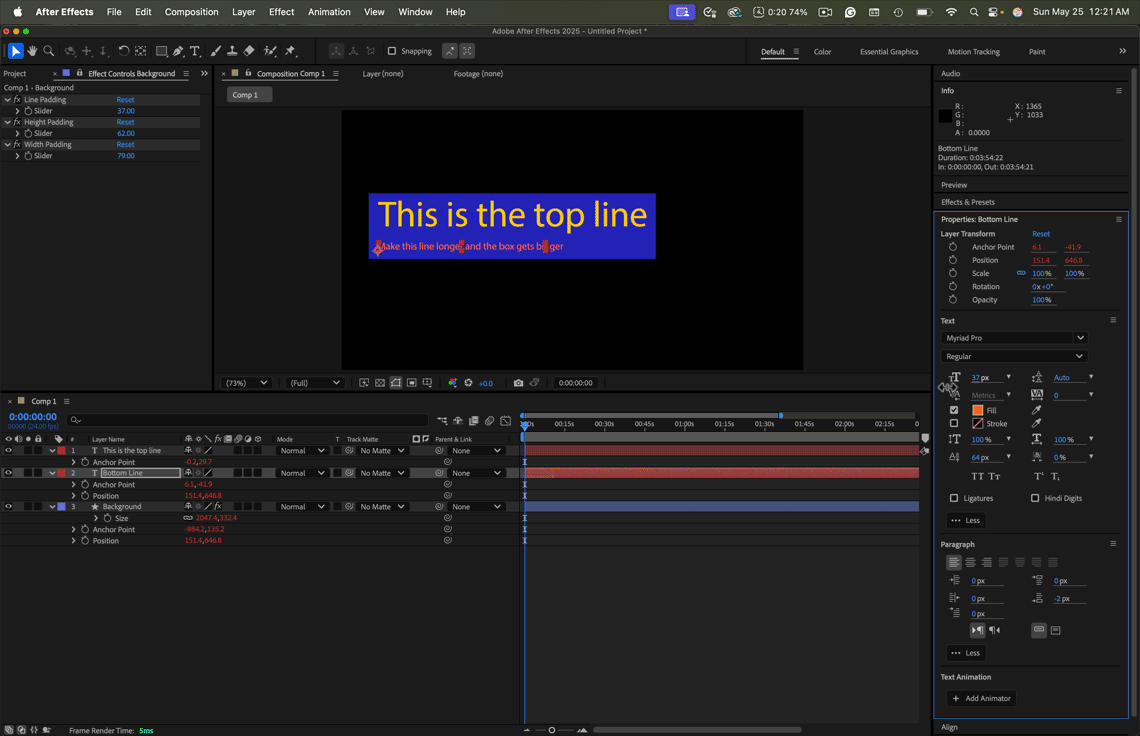The height and width of the screenshot is (736, 1140).
Task: Click Add Animator button
Action: coord(982,698)
